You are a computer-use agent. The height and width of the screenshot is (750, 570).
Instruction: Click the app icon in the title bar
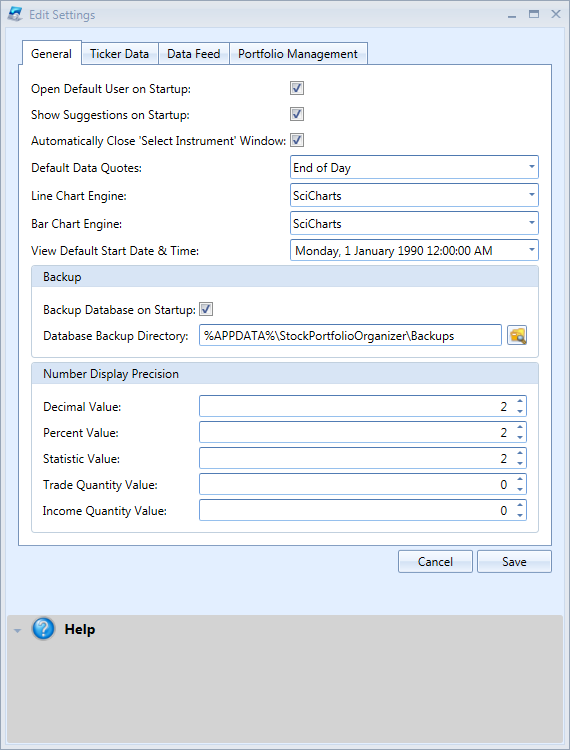15,14
